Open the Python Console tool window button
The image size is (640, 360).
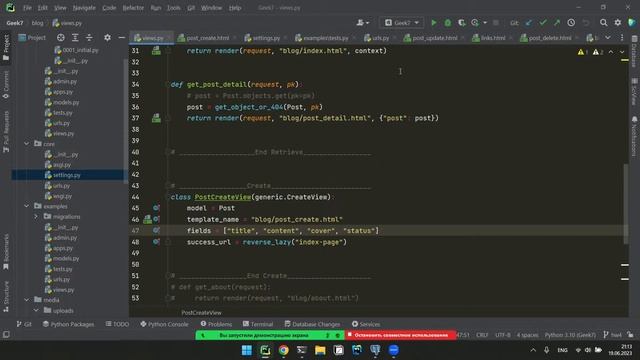tap(164, 324)
